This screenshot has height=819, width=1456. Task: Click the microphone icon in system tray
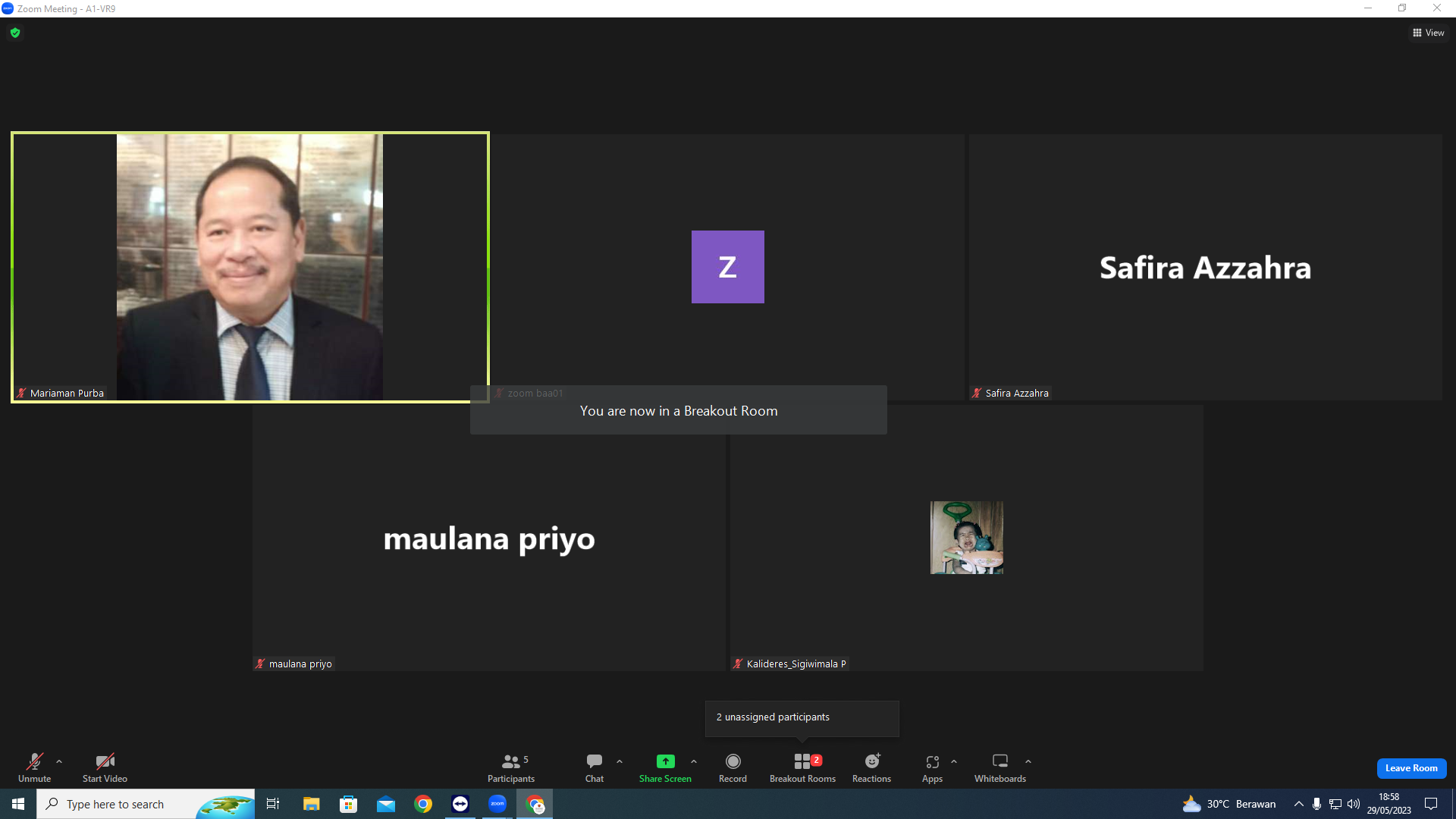1317,804
